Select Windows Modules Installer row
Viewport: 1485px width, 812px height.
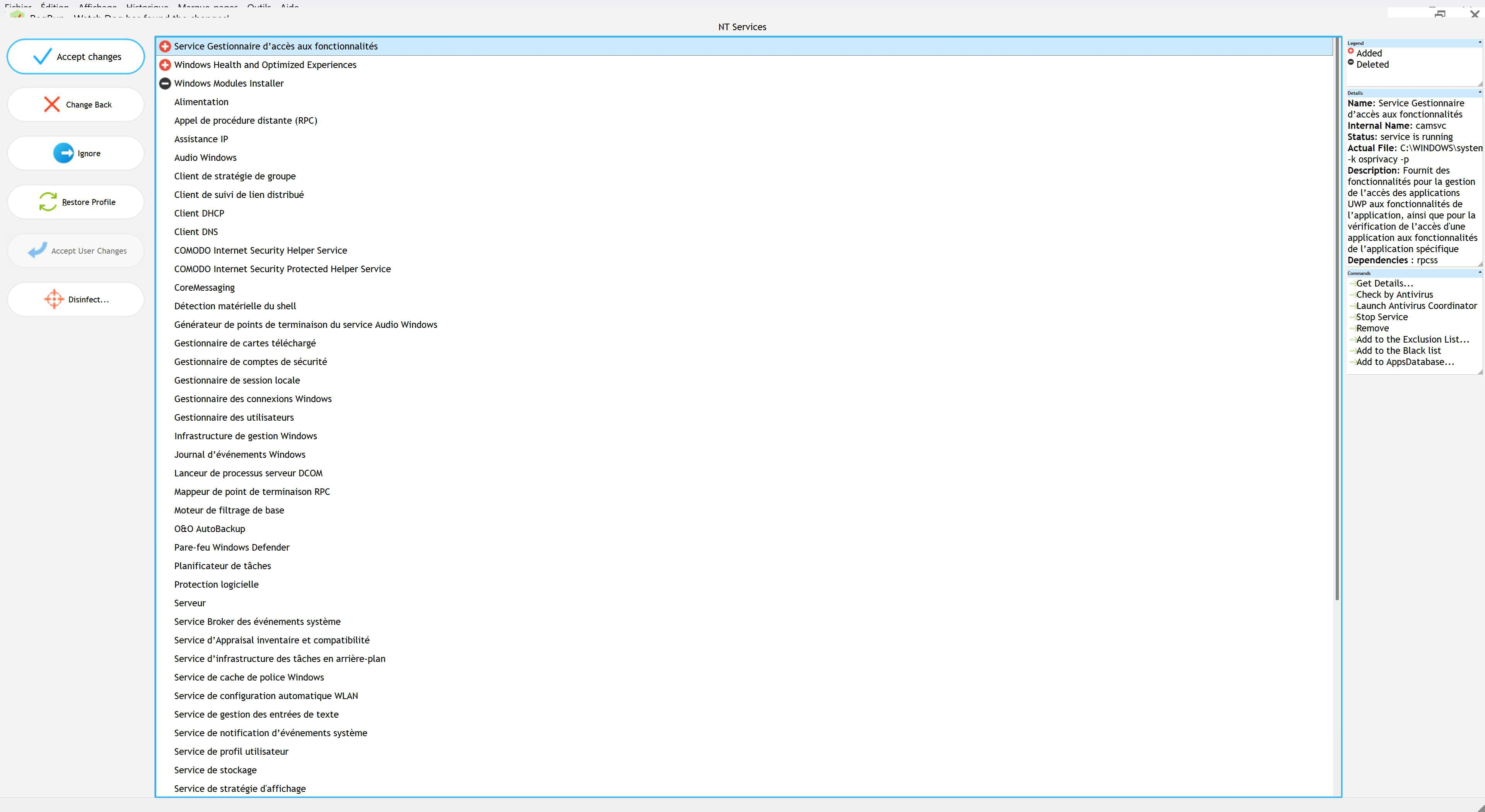coord(744,83)
